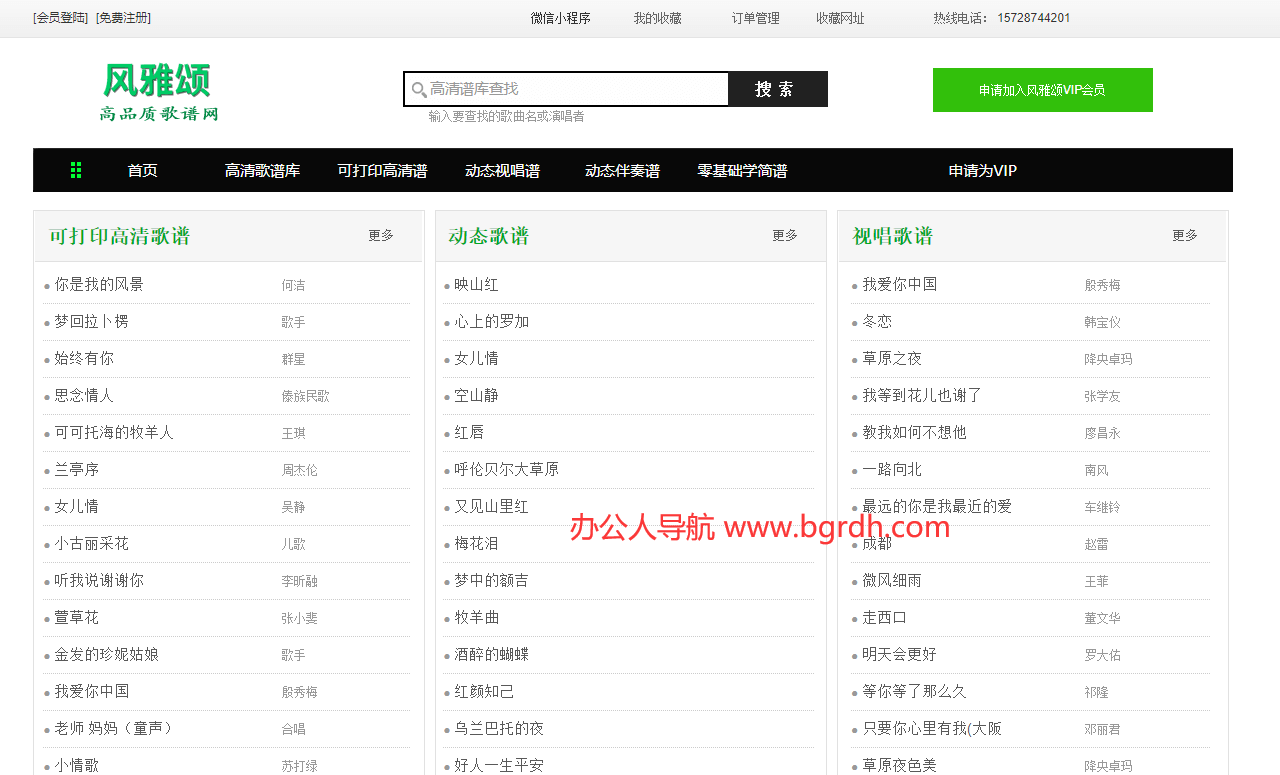Image resolution: width=1280 pixels, height=775 pixels.
Task: Open the 首页 navigation tab
Action: tap(142, 171)
